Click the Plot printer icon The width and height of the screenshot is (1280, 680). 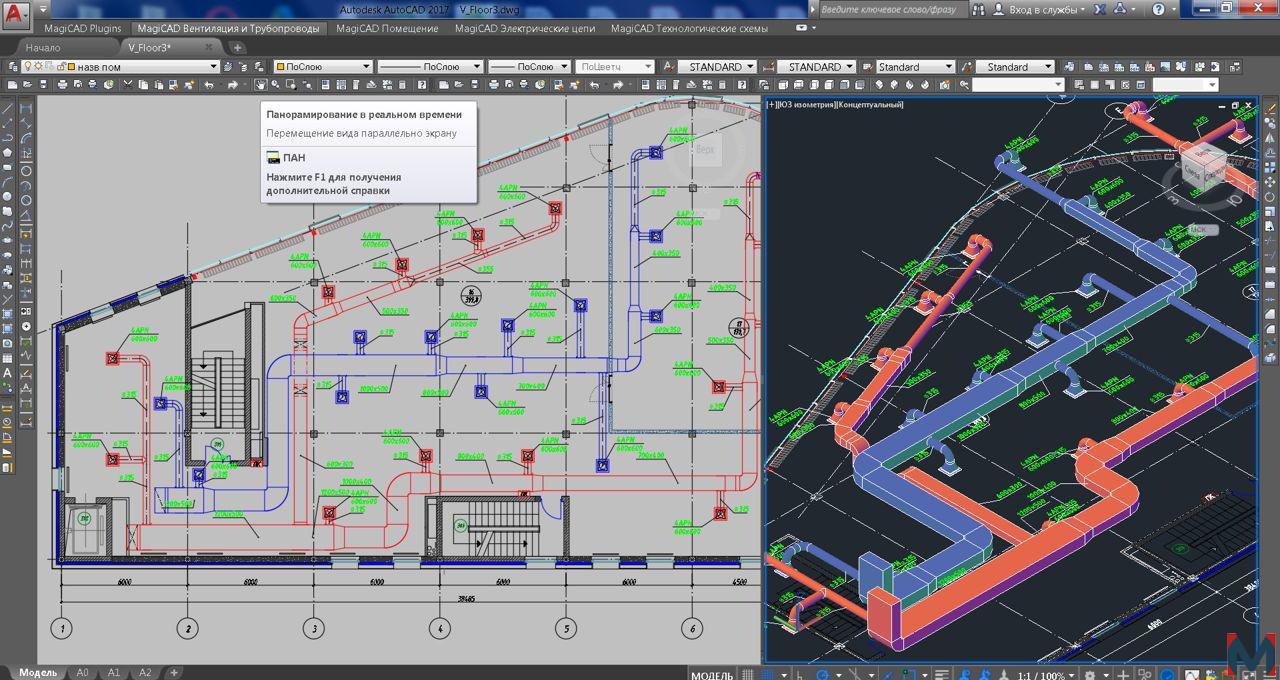pos(64,85)
